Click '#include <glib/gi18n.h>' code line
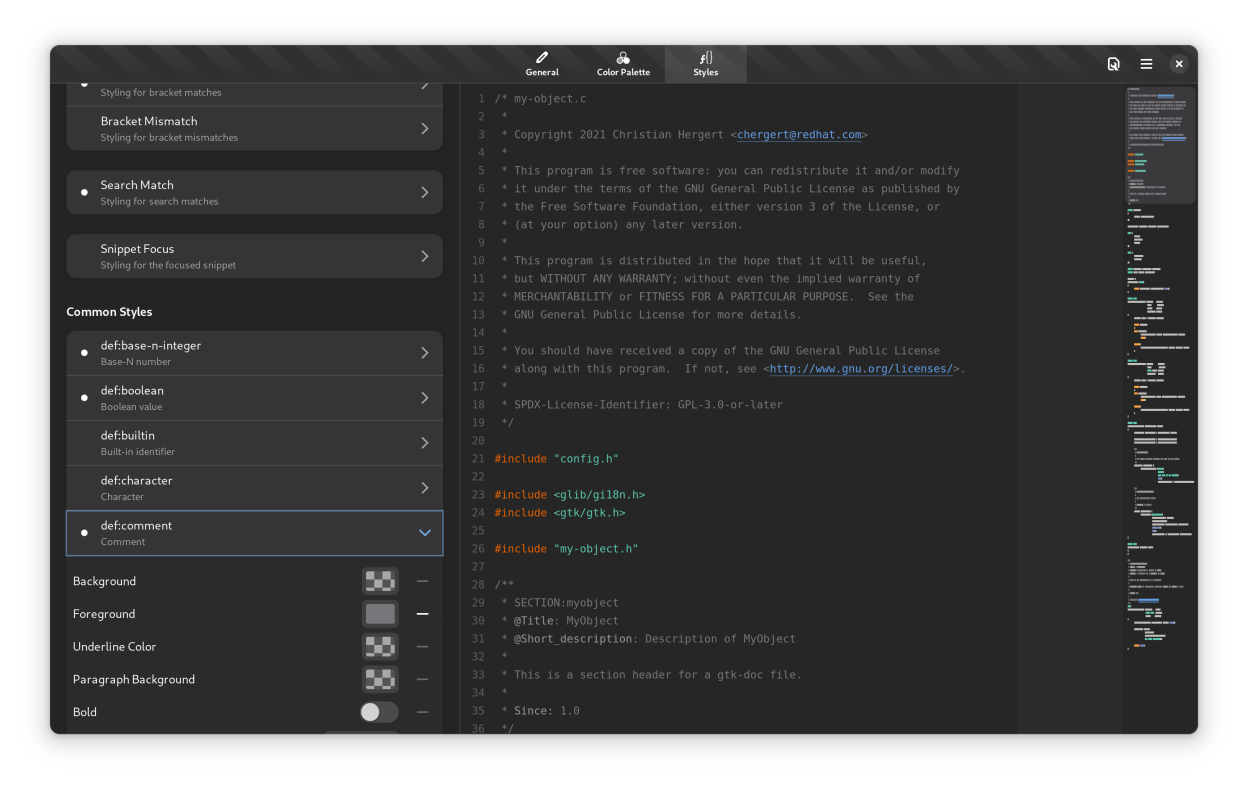Screen dimensions: 1248x789 (x=569, y=495)
